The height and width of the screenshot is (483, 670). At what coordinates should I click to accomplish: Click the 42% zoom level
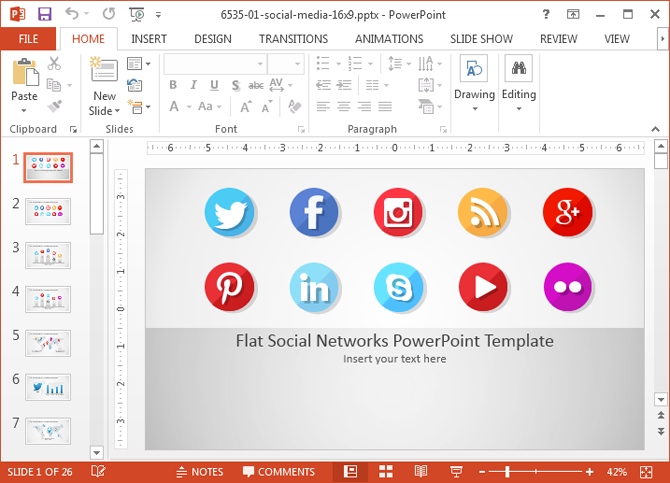[x=617, y=472]
